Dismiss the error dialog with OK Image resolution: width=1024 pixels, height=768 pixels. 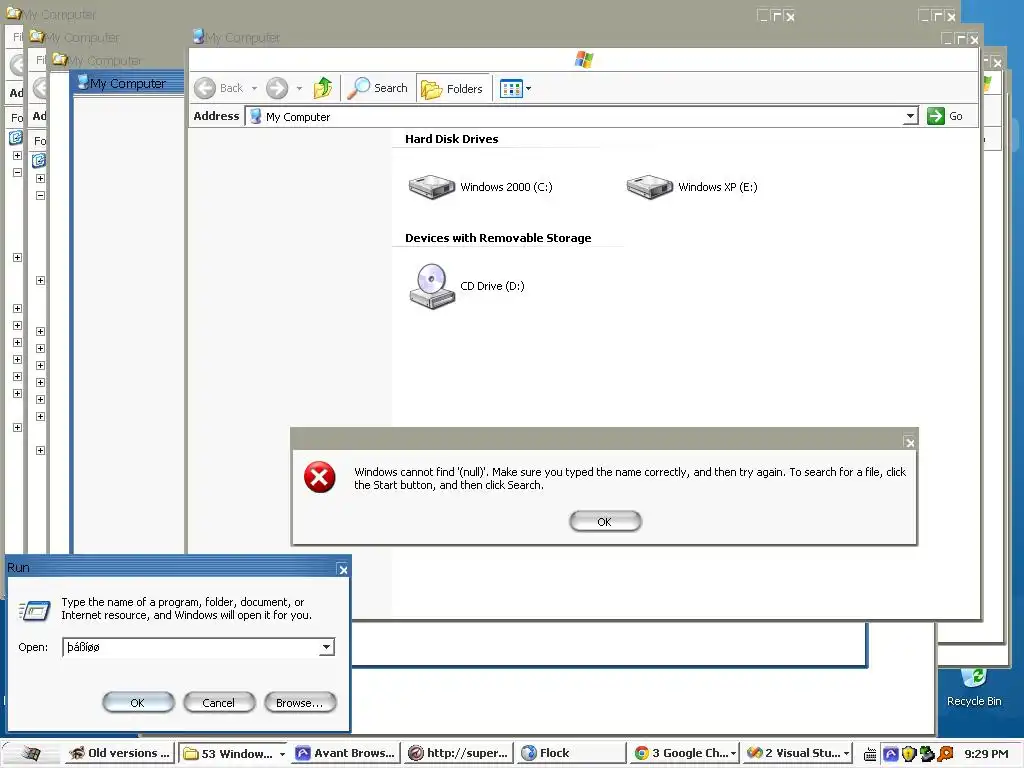[x=605, y=521]
